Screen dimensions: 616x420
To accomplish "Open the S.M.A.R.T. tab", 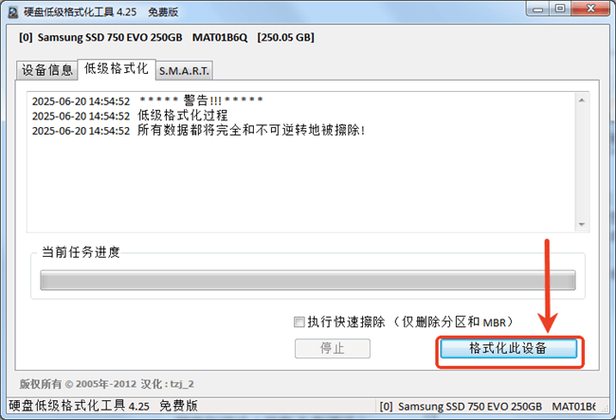I will (x=184, y=71).
